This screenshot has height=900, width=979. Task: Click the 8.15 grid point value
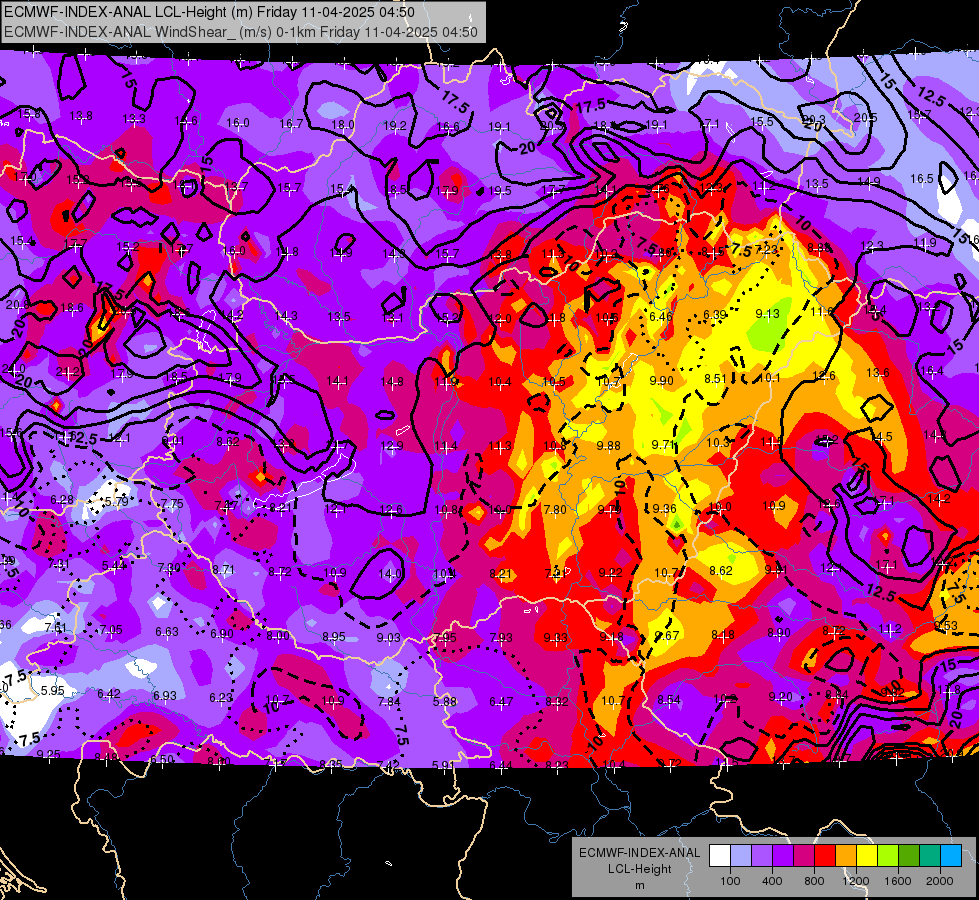pos(712,252)
